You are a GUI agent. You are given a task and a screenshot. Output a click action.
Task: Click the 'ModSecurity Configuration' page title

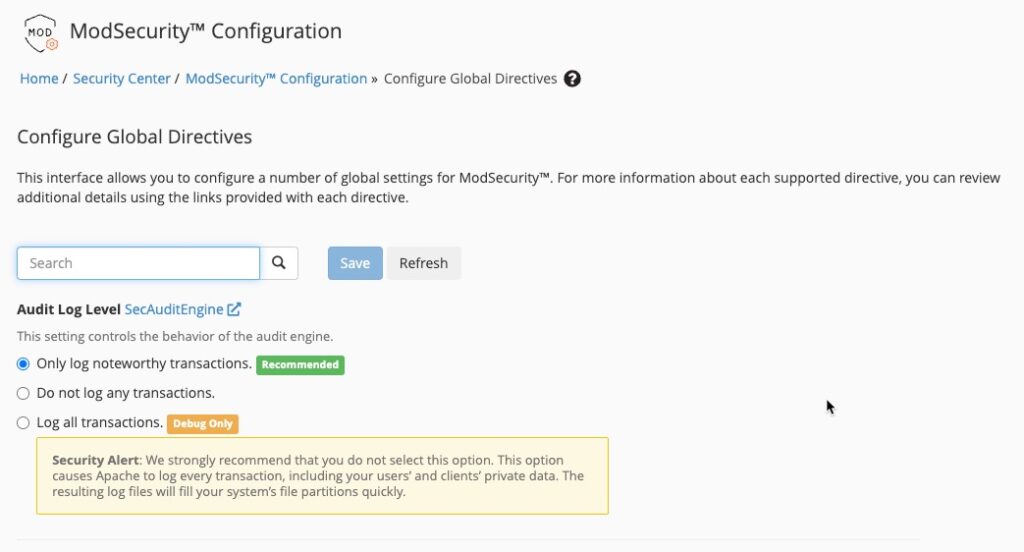point(205,31)
